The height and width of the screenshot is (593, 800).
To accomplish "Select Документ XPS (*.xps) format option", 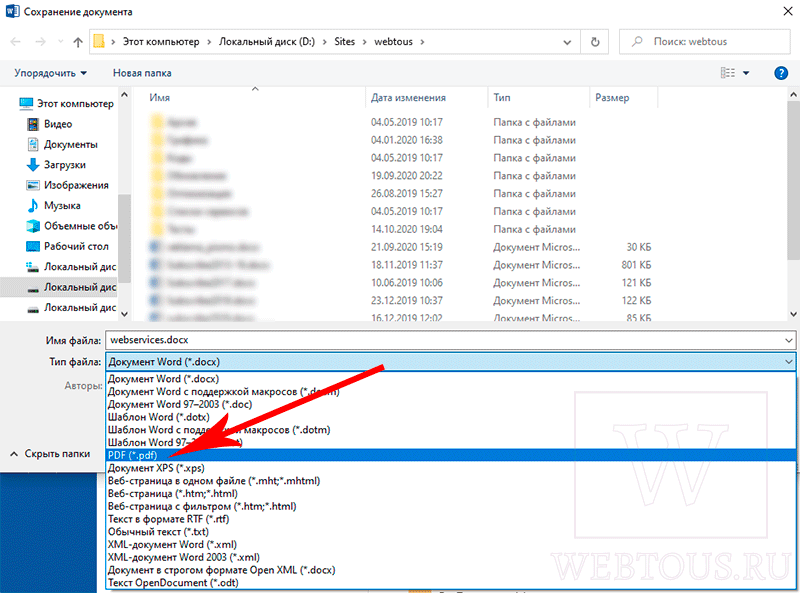I will (158, 468).
